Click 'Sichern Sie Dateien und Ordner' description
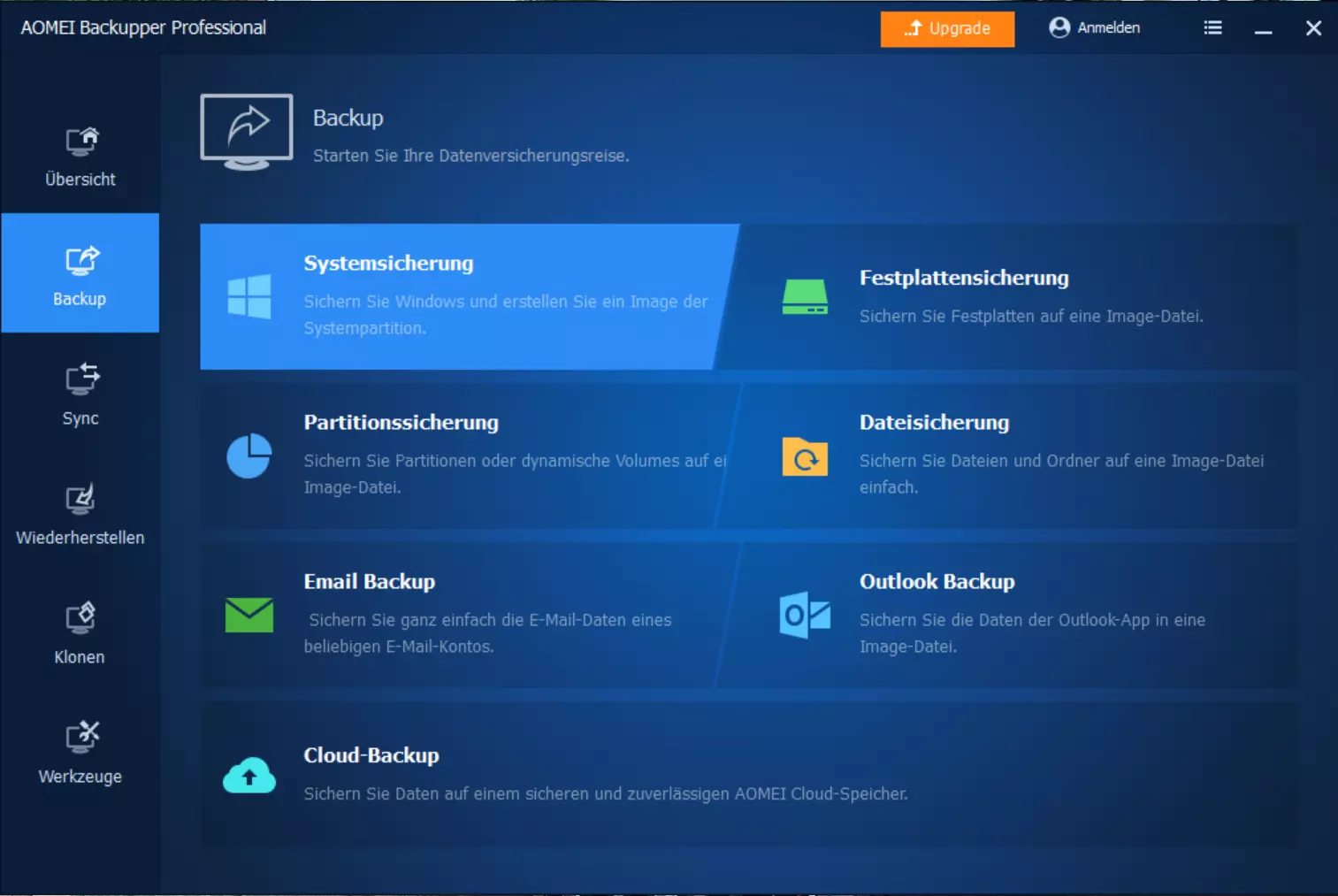Image resolution: width=1338 pixels, height=896 pixels. [1061, 474]
